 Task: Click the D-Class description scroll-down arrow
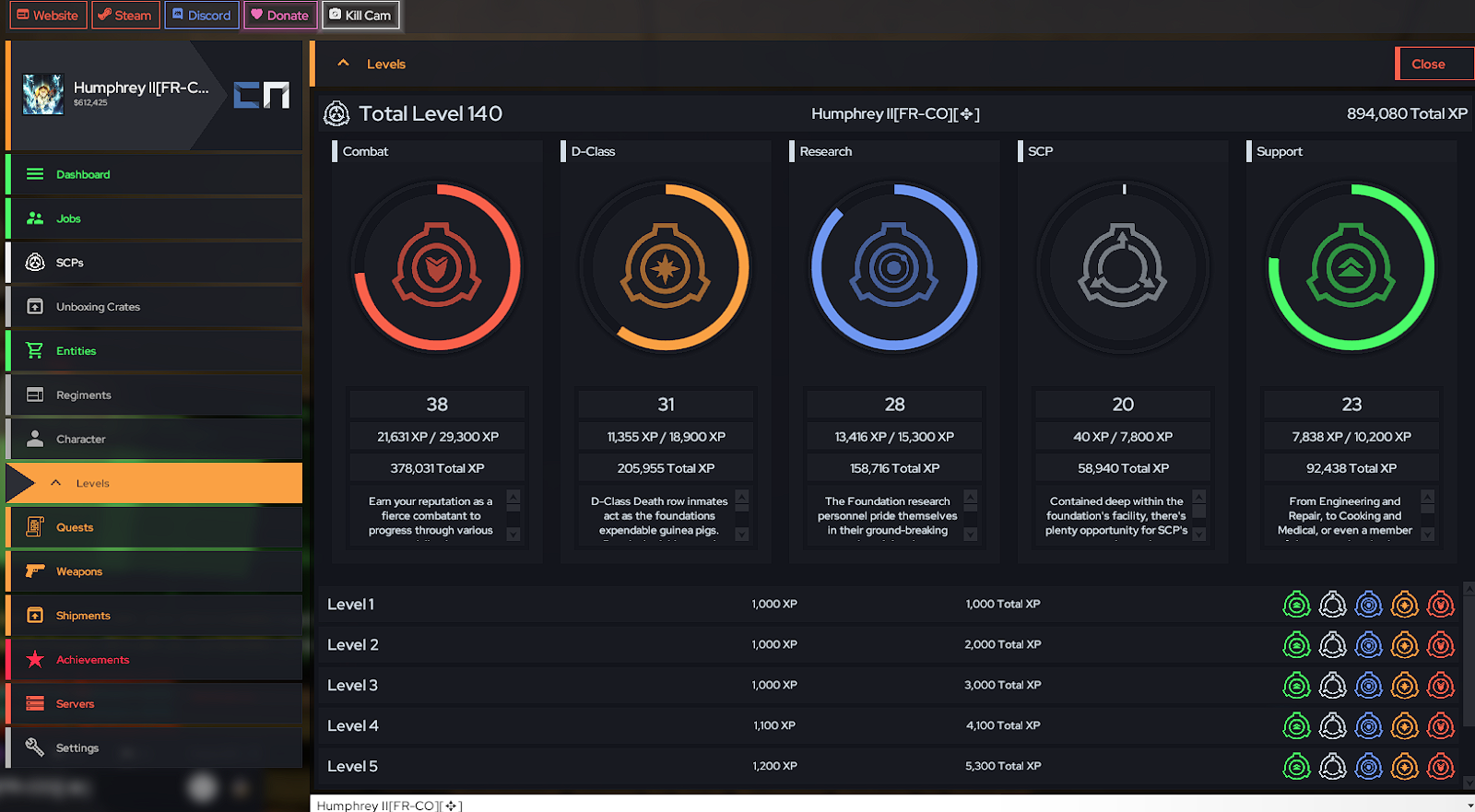click(742, 535)
